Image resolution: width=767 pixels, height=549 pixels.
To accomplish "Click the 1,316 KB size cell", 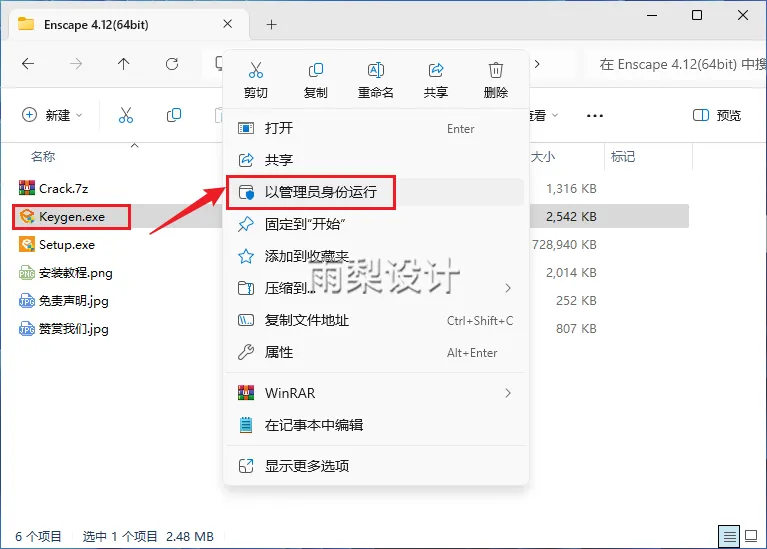I will tap(571, 188).
